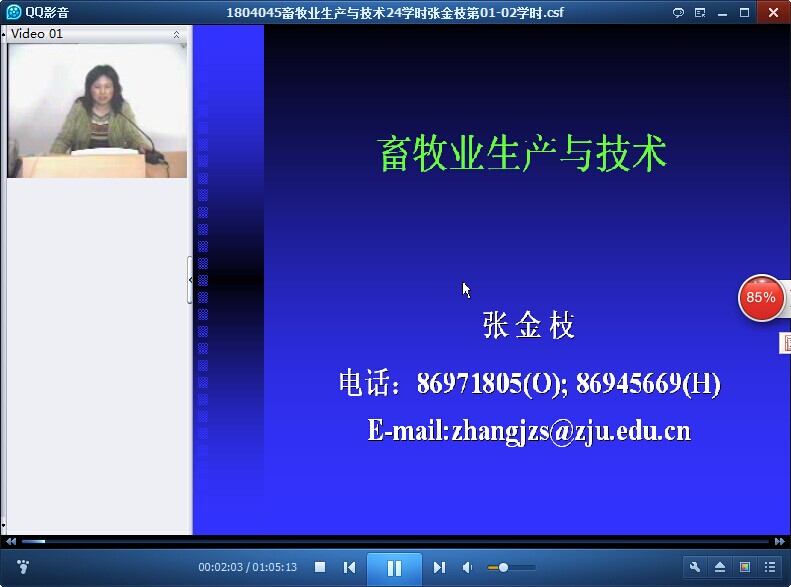Mute the audio with speaker icon
Viewport: 791px width, 587px height.
(x=468, y=567)
